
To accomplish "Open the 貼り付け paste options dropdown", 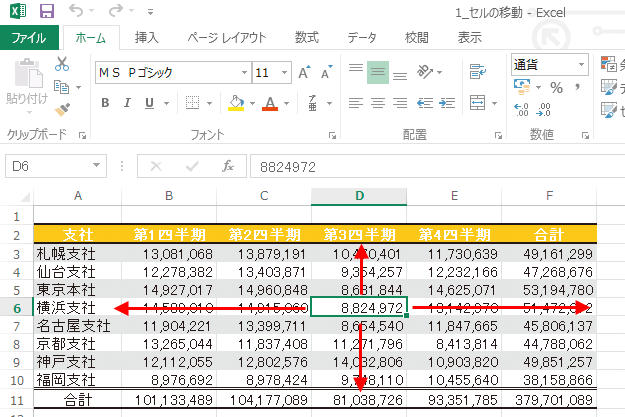I will click(x=29, y=112).
